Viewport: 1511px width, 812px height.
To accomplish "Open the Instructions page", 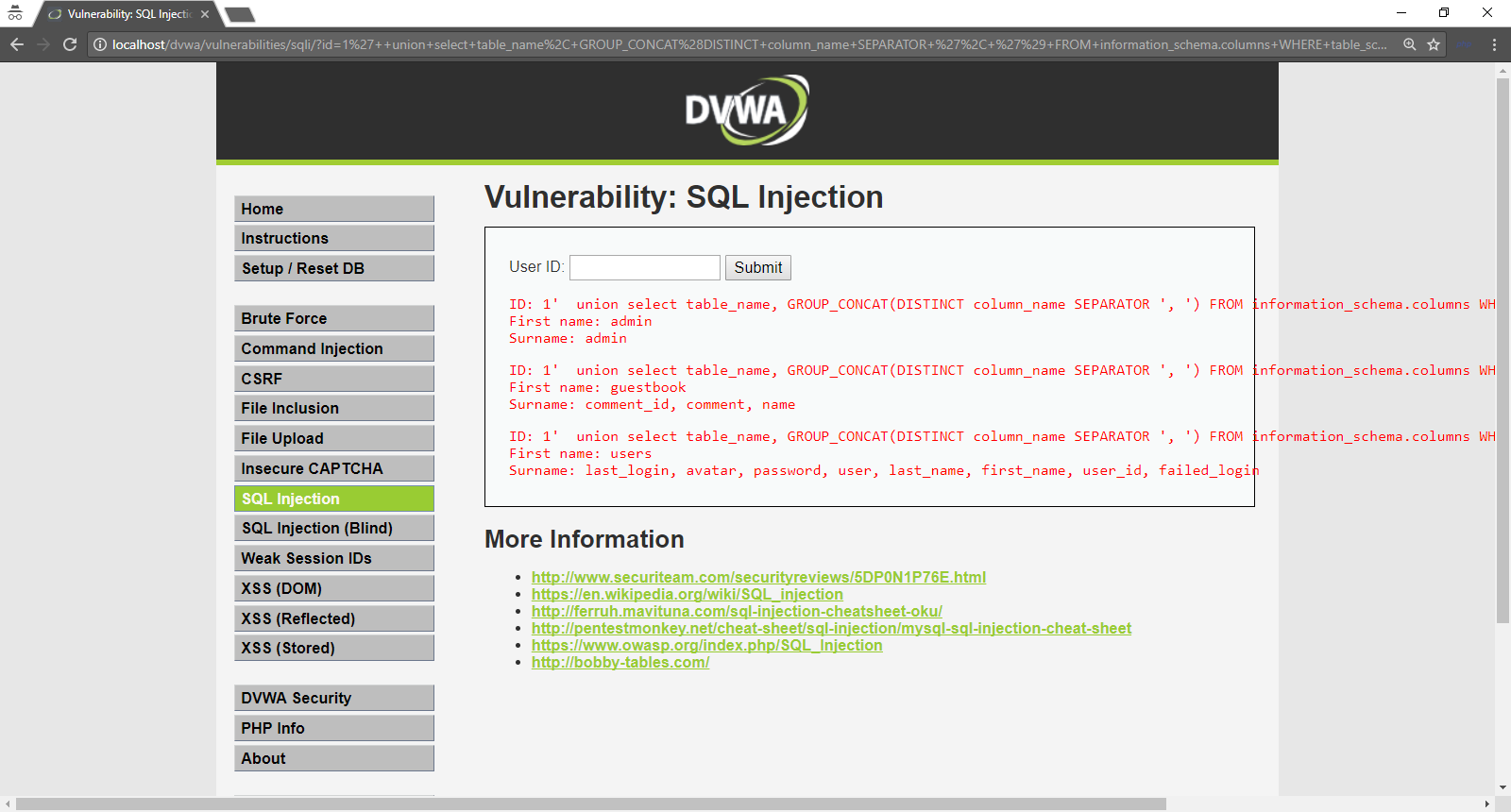I will [x=334, y=238].
